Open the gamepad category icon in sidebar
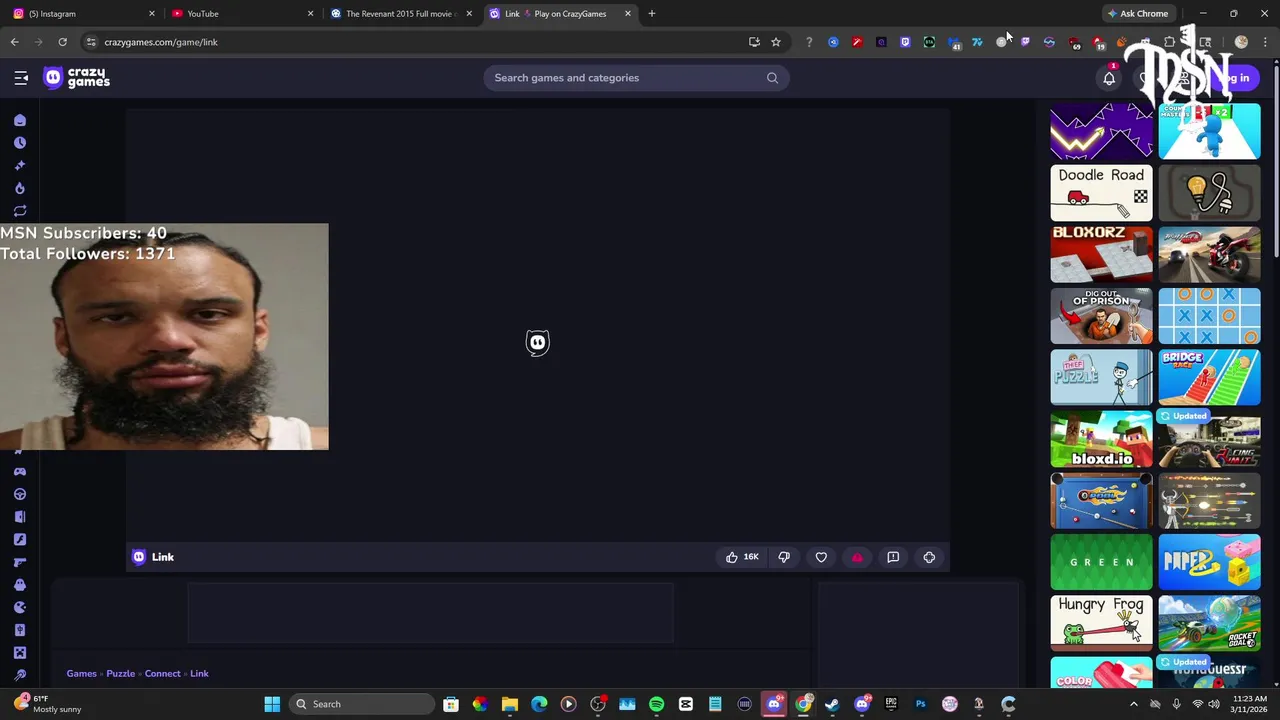 point(19,471)
